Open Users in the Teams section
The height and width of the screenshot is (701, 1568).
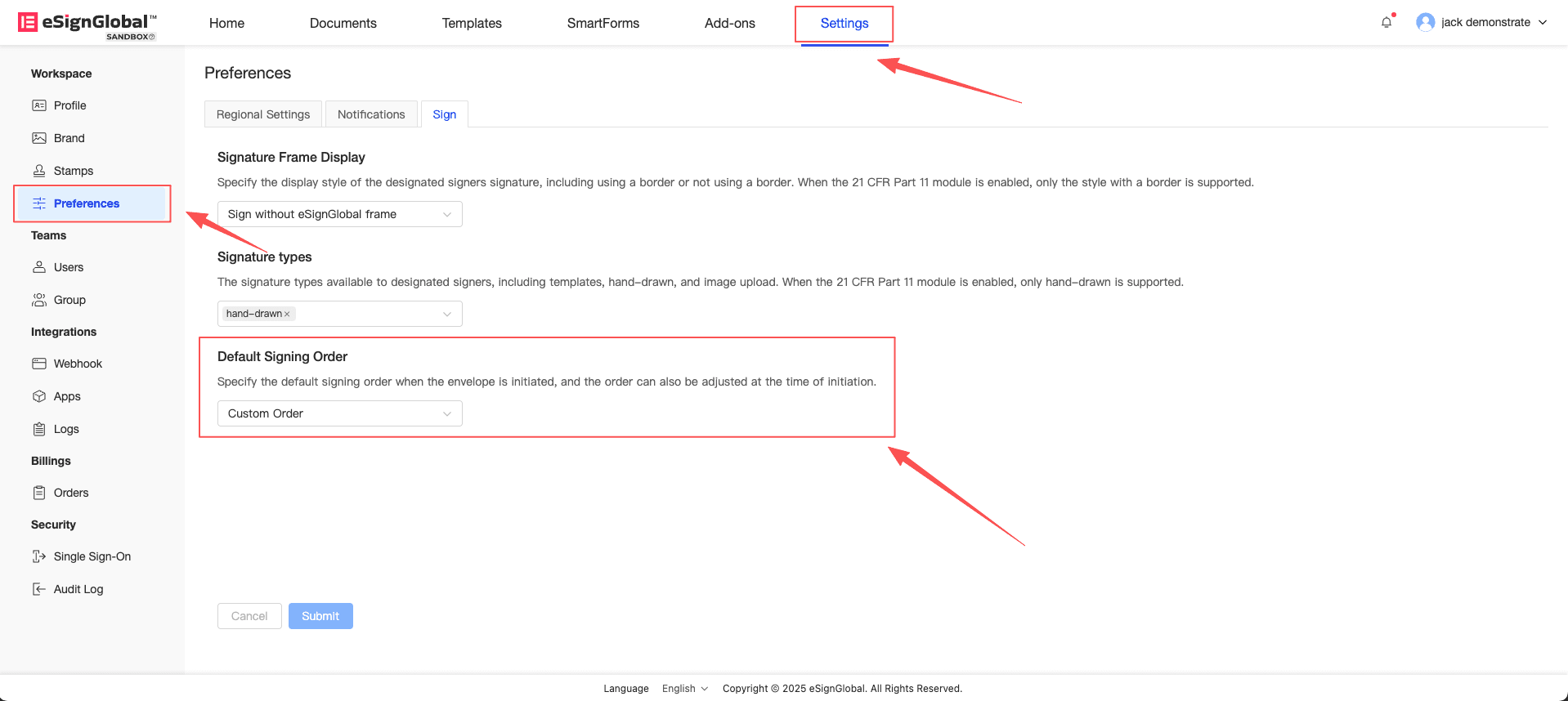click(69, 267)
